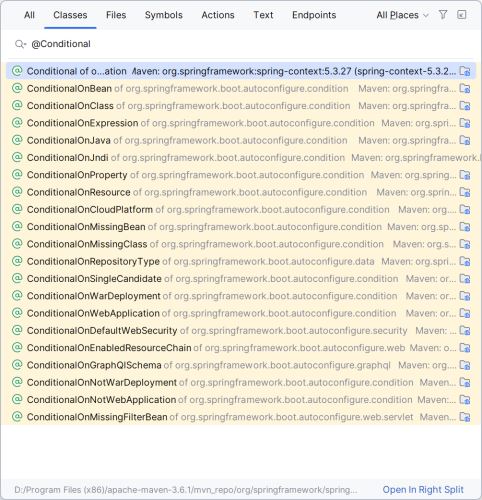The image size is (482, 500).
Task: Click annotation icon beside ConditionalOnMissingClass
Action: click(17, 244)
